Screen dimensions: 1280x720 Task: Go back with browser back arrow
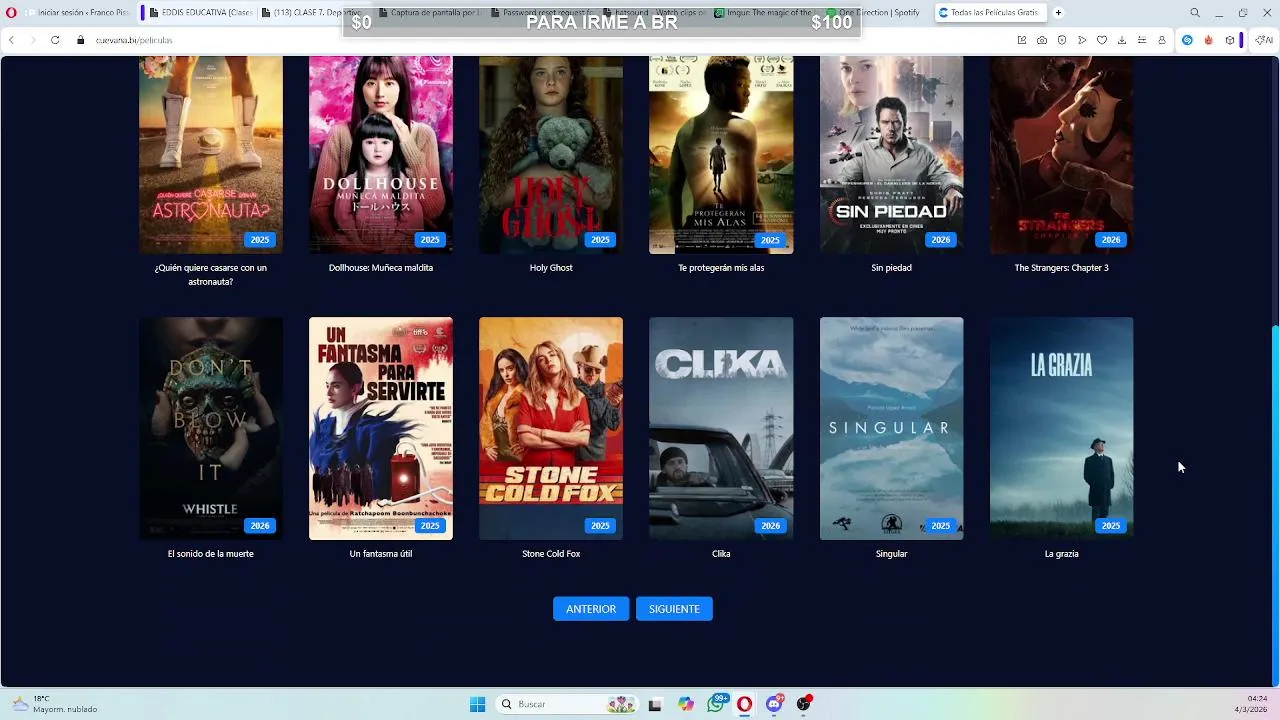pos(11,40)
